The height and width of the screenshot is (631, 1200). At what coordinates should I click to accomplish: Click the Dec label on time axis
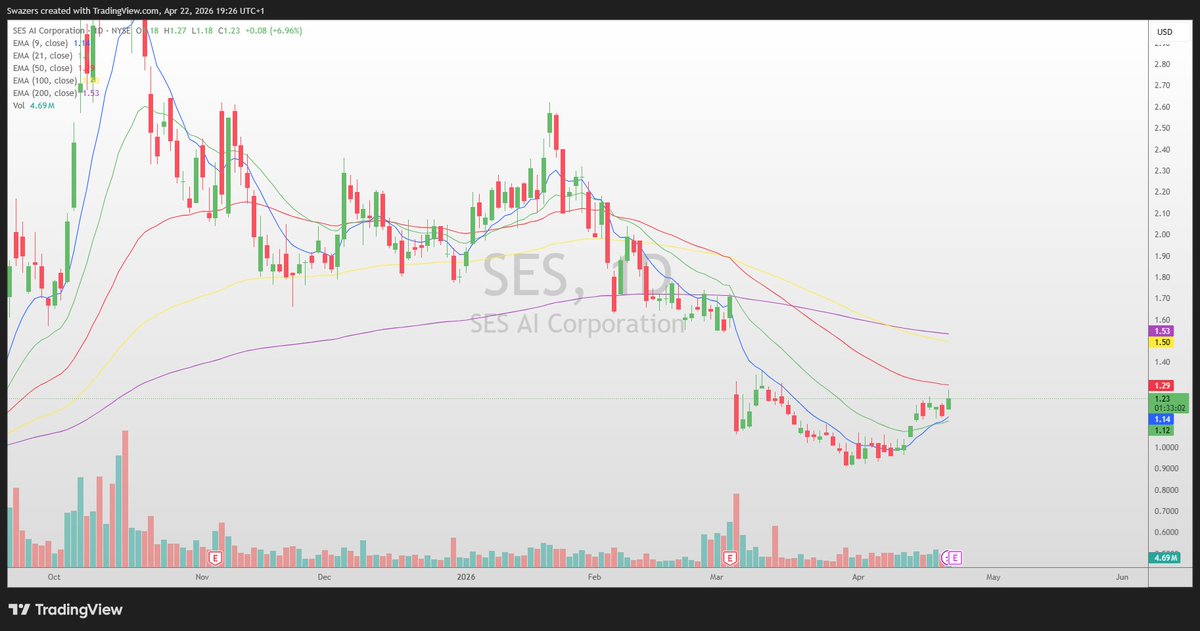click(x=324, y=577)
